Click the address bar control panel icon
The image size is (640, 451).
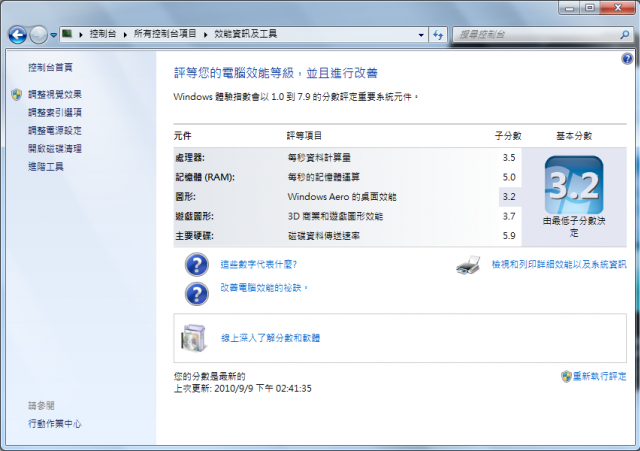point(67,34)
